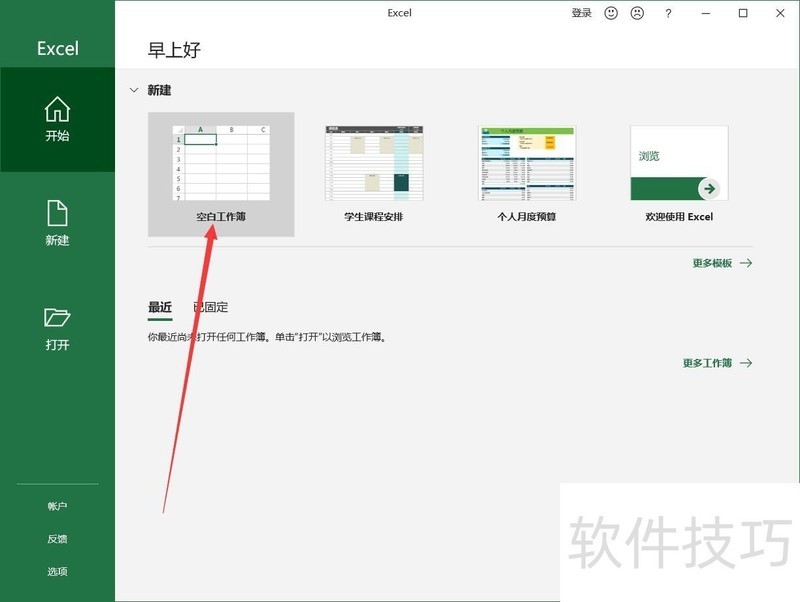The width and height of the screenshot is (800, 602).
Task: Click arrow next to 更多工作簿
Action: [746, 363]
